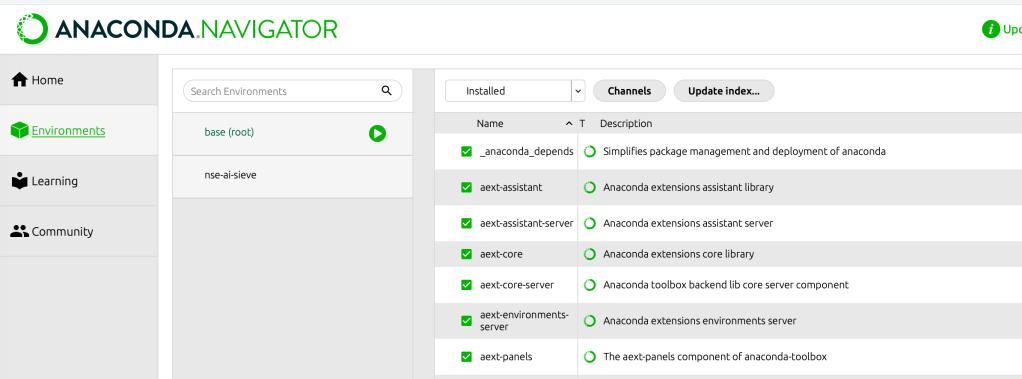The height and width of the screenshot is (379, 1022).
Task: Open the Environments tab
Action: 79,130
